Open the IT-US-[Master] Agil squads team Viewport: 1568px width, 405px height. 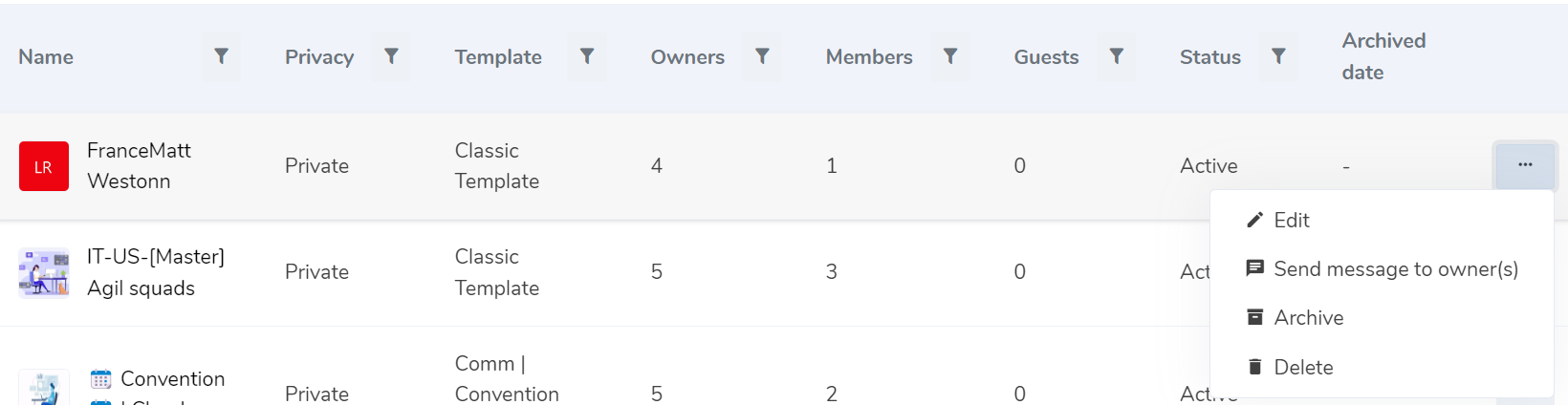click(x=155, y=272)
